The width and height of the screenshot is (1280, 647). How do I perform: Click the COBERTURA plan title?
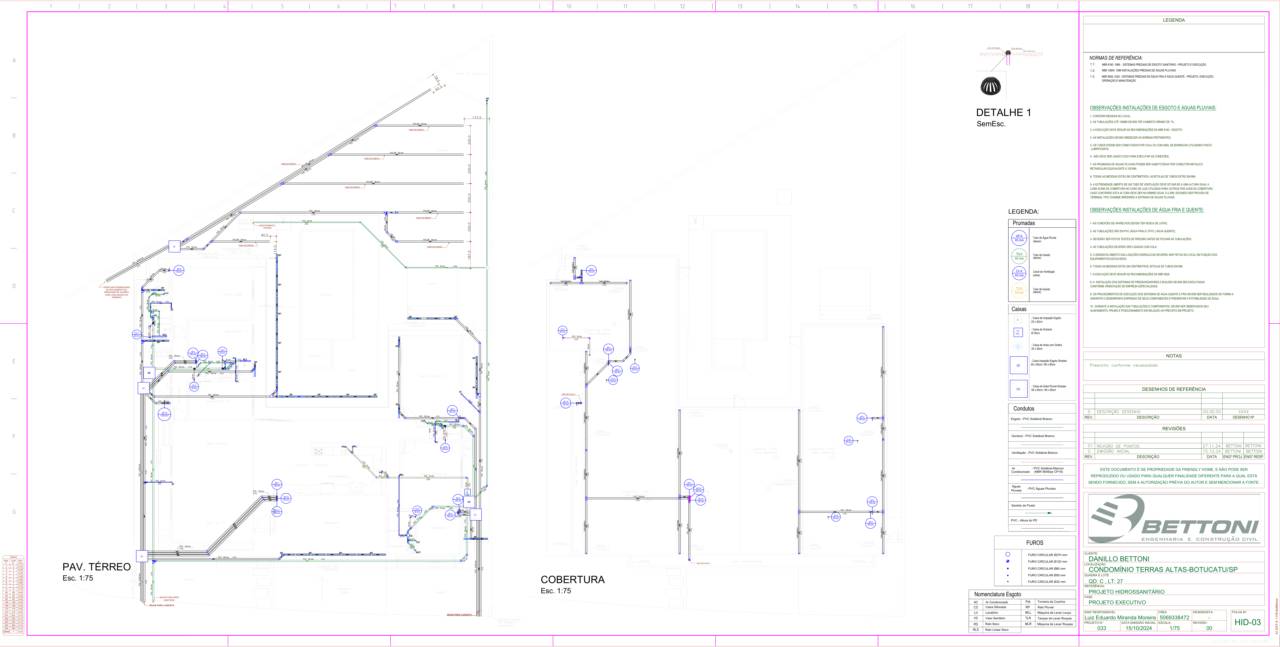(572, 580)
